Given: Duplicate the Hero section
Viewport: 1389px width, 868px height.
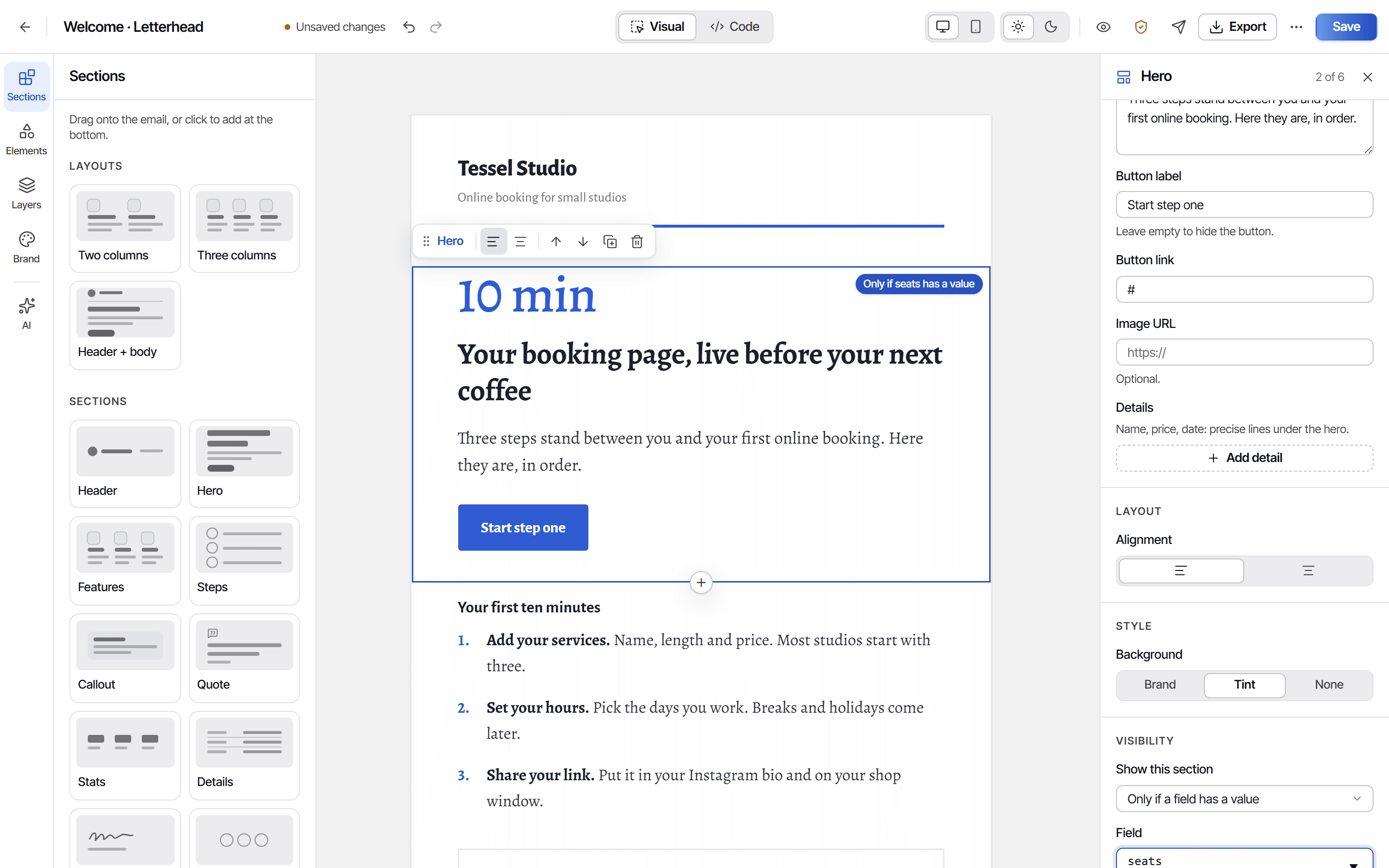Looking at the screenshot, I should 610,241.
